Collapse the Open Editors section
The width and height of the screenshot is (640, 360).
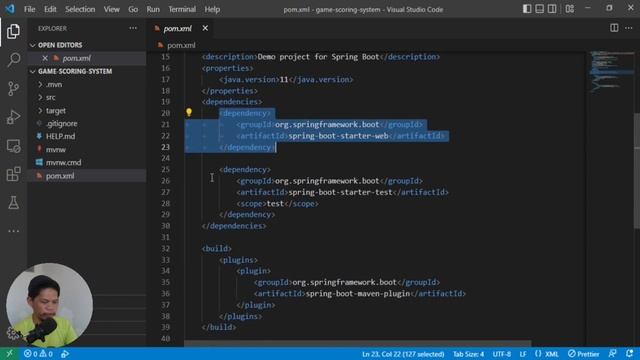(60, 45)
